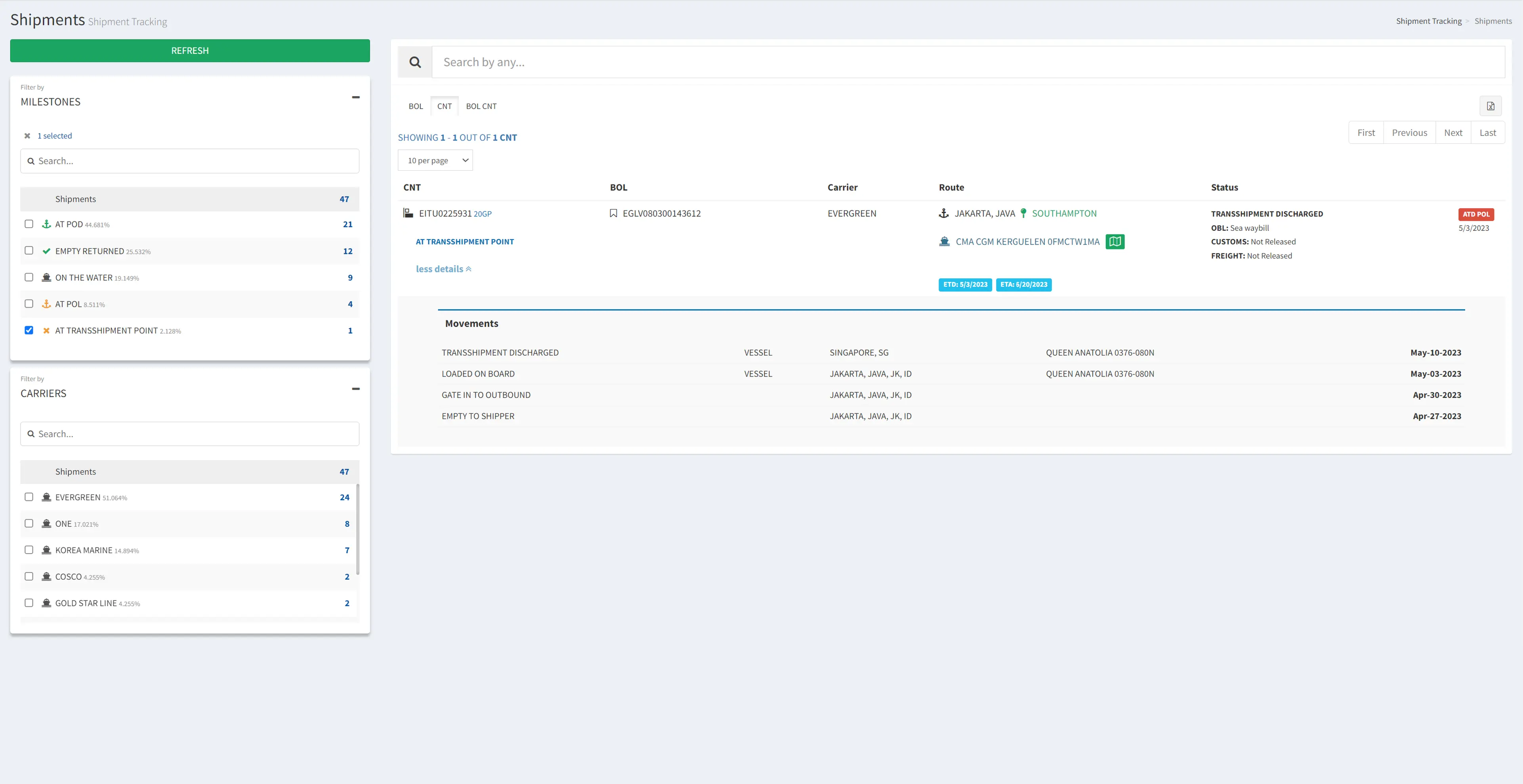The width and height of the screenshot is (1523, 784).
Task: Go to the Previous page
Action: (1409, 133)
